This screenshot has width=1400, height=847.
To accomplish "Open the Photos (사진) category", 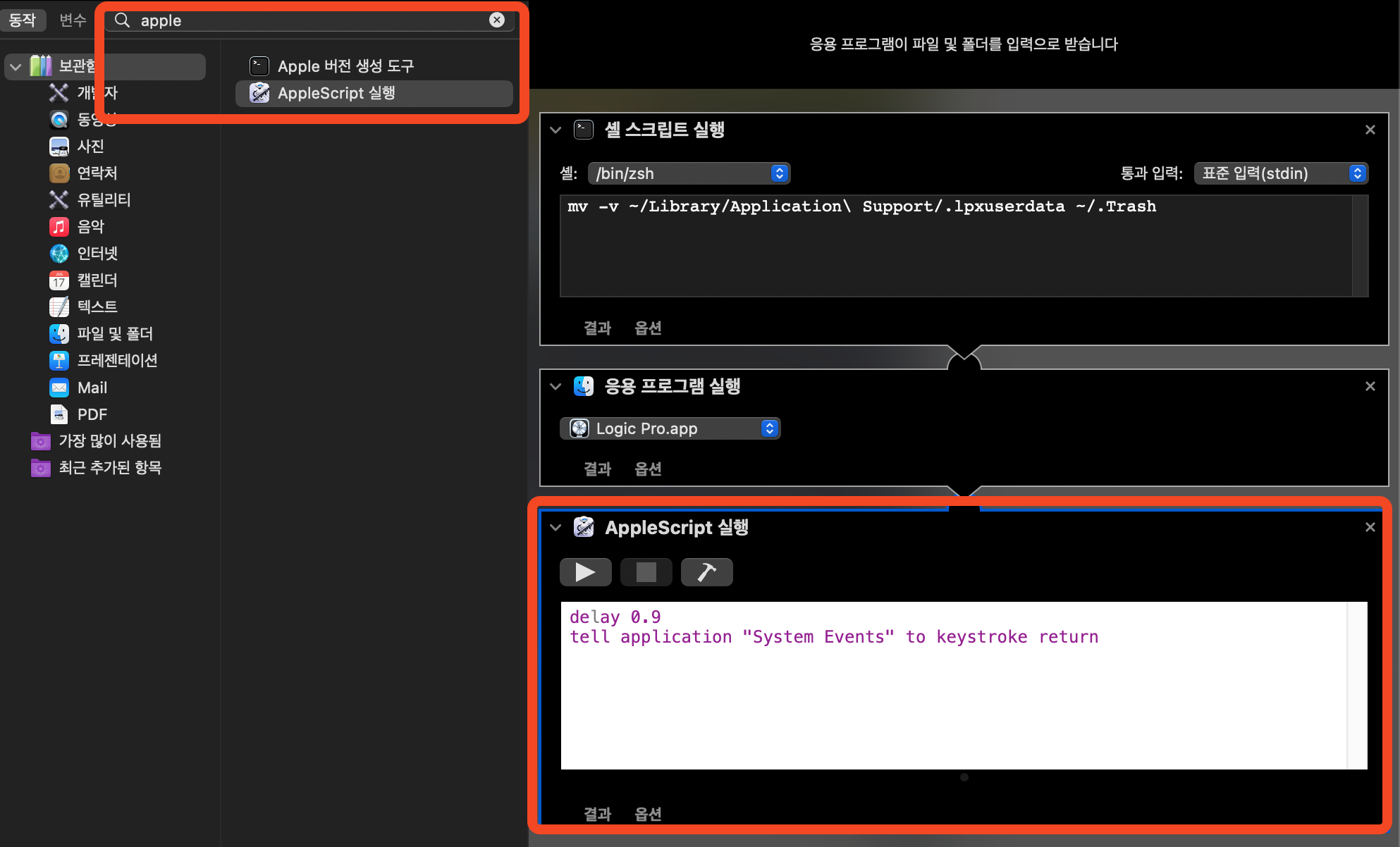I will pyautogui.click(x=90, y=147).
